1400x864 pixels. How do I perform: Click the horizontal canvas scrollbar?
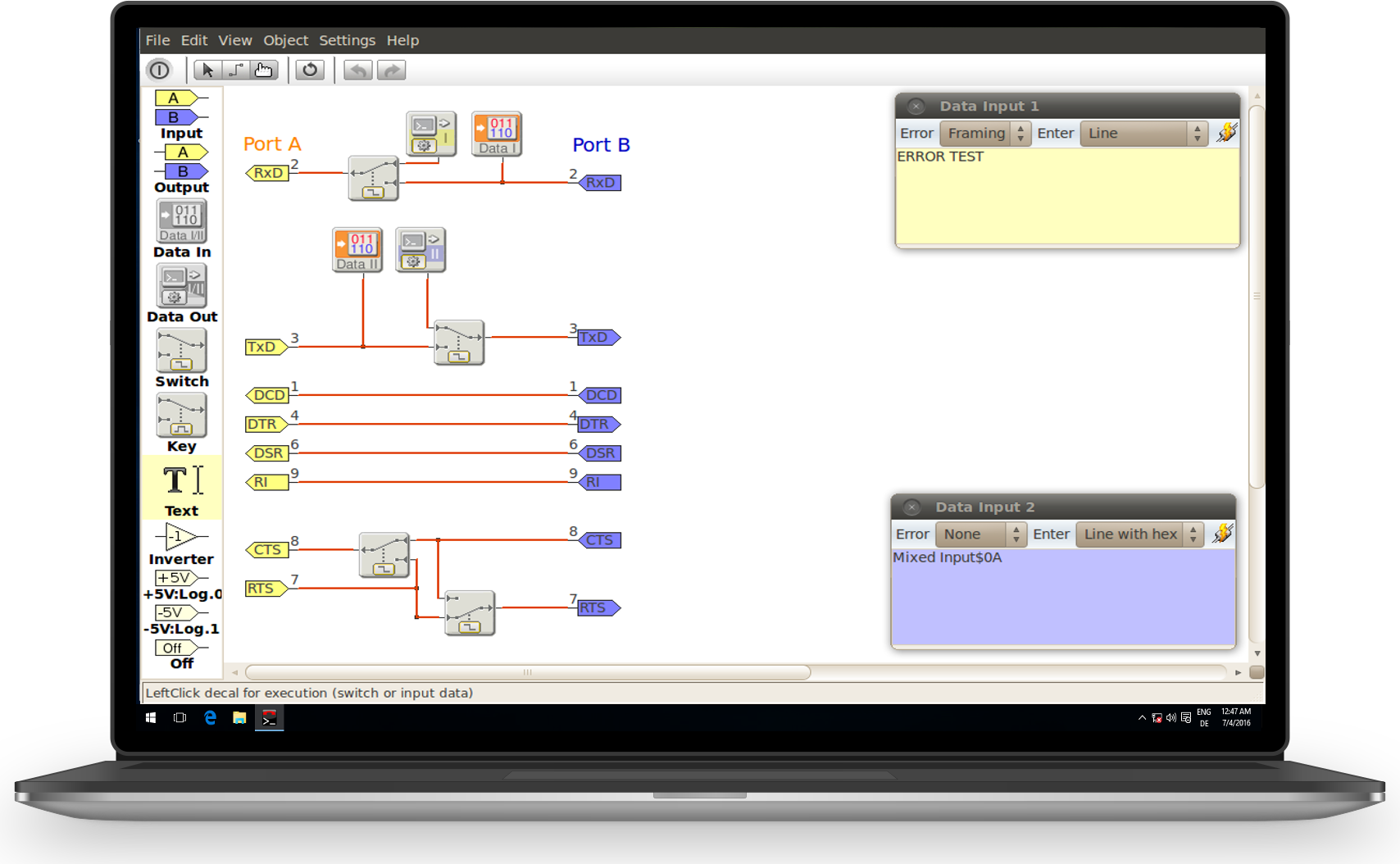pyautogui.click(x=528, y=672)
